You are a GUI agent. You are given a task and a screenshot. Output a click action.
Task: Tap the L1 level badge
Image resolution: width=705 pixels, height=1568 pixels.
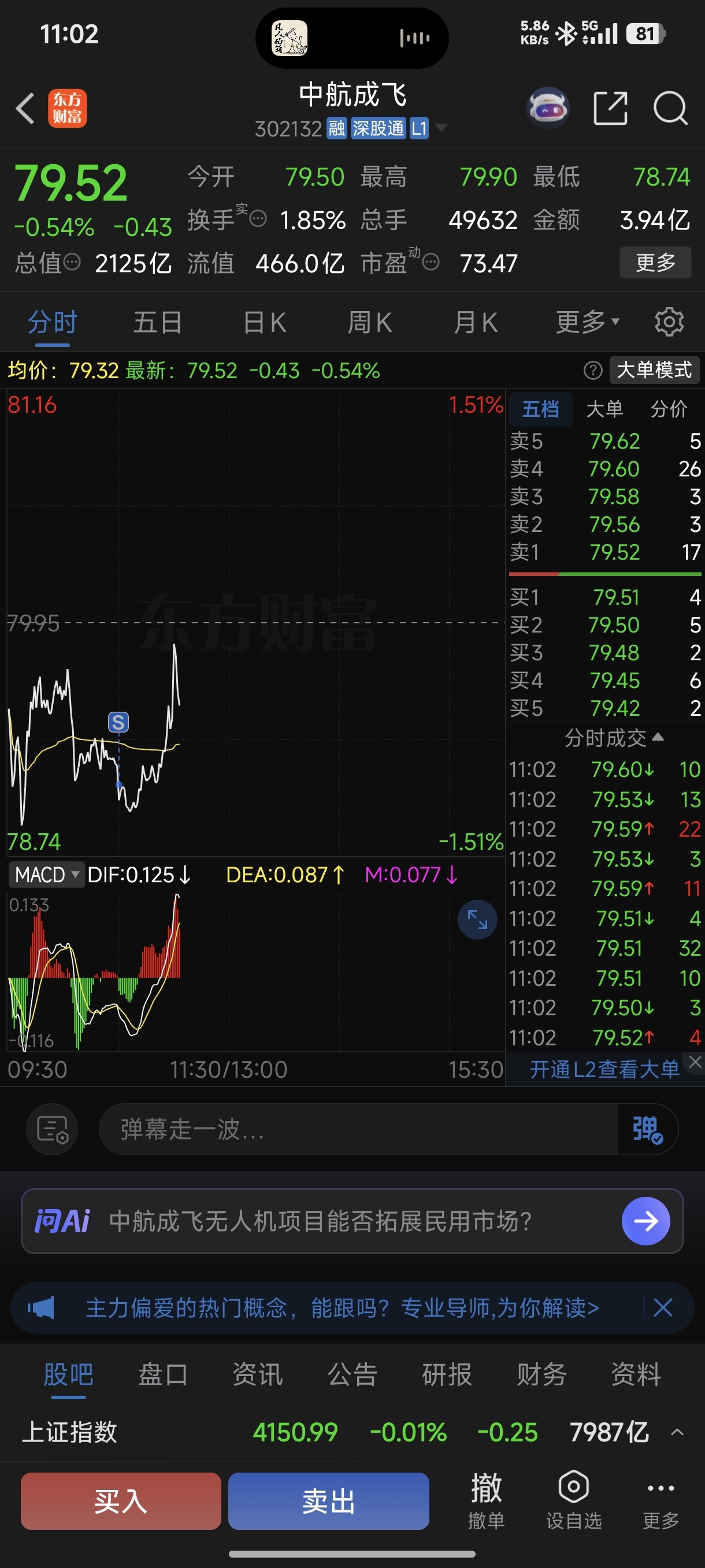419,128
